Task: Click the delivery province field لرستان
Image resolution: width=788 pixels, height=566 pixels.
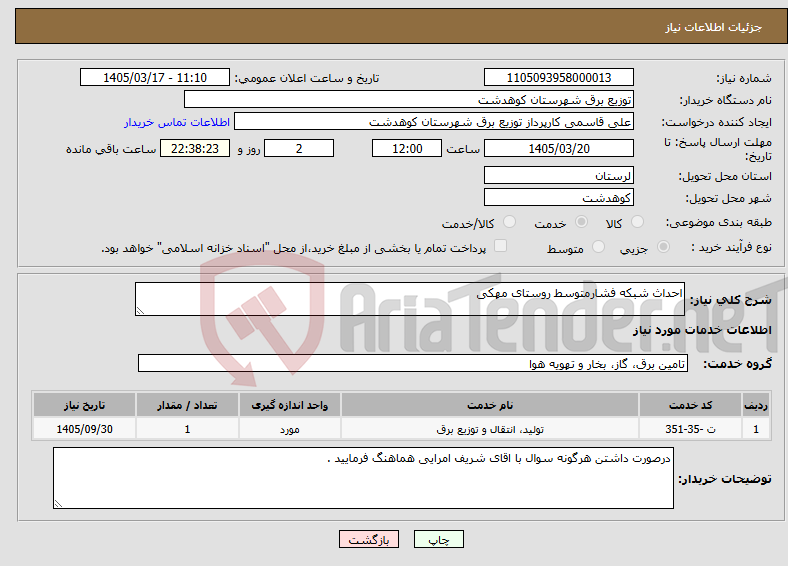Action: click(558, 175)
